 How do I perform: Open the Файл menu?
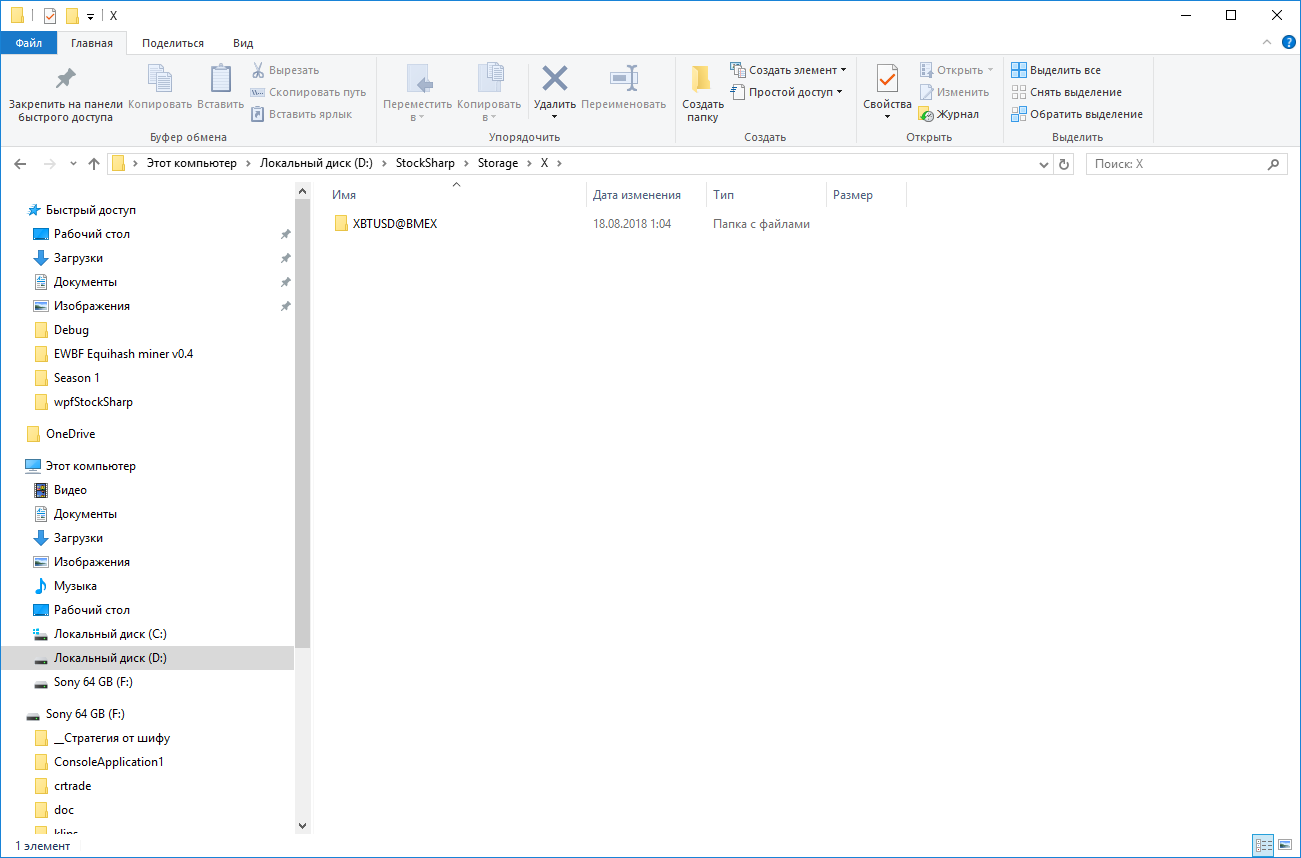[28, 43]
